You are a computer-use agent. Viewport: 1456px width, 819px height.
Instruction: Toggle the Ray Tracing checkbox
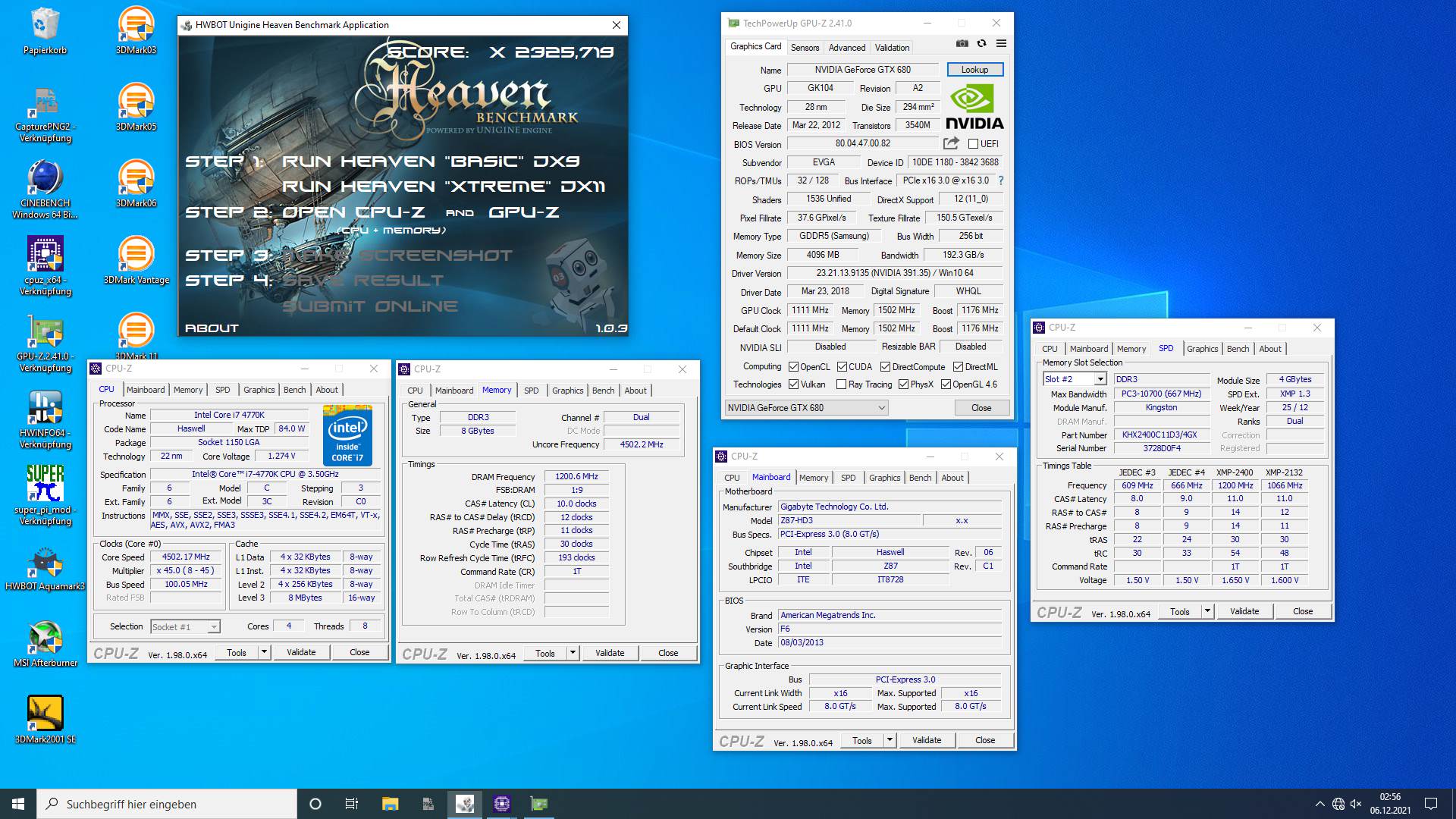841,384
